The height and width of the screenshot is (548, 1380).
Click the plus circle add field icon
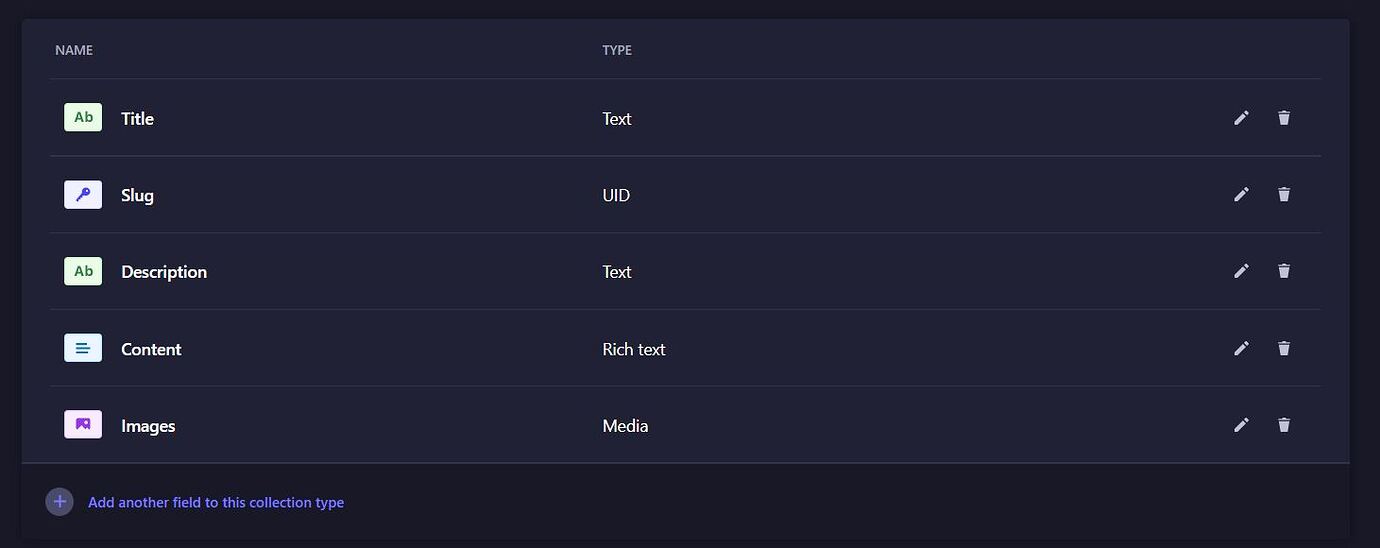(x=60, y=502)
